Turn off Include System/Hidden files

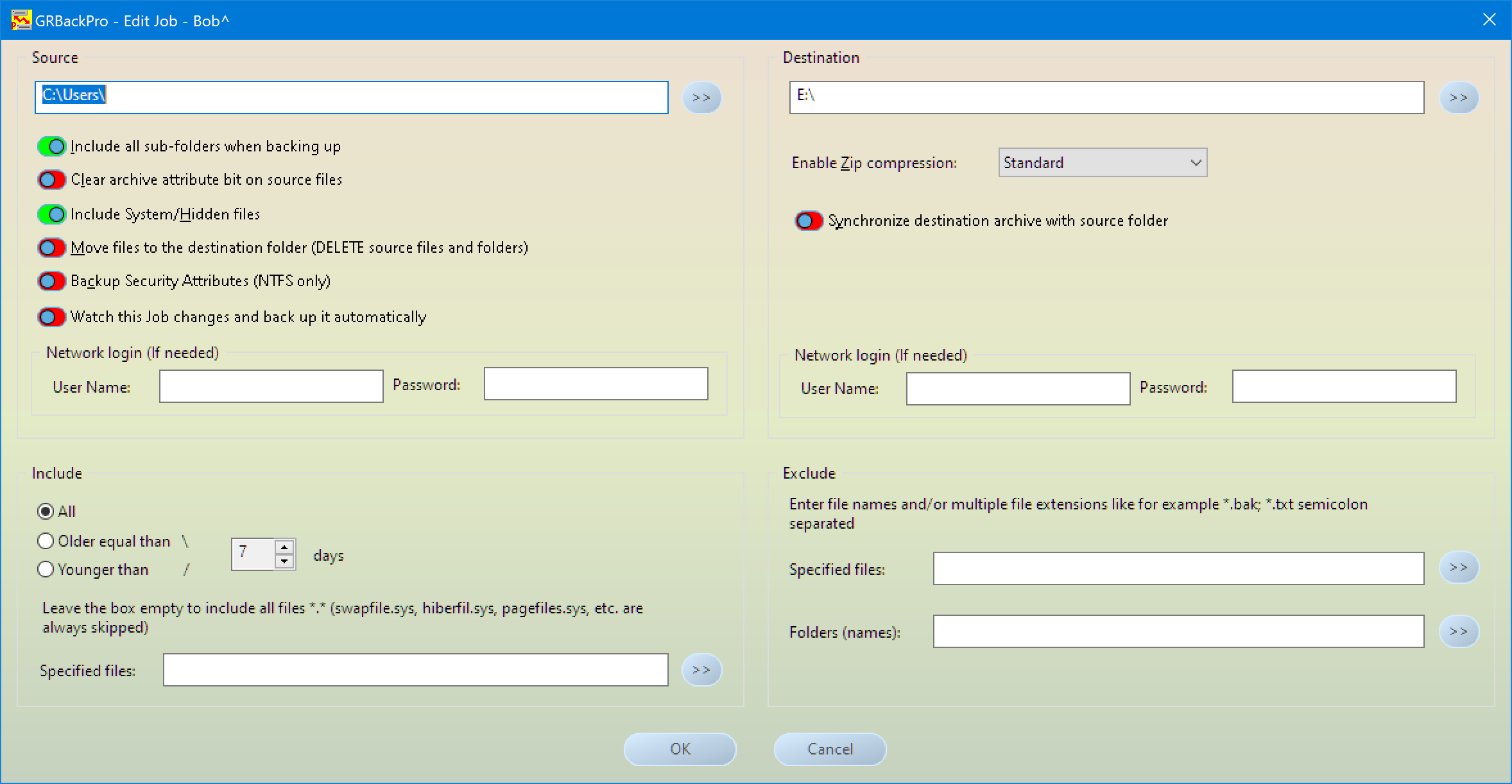point(52,214)
